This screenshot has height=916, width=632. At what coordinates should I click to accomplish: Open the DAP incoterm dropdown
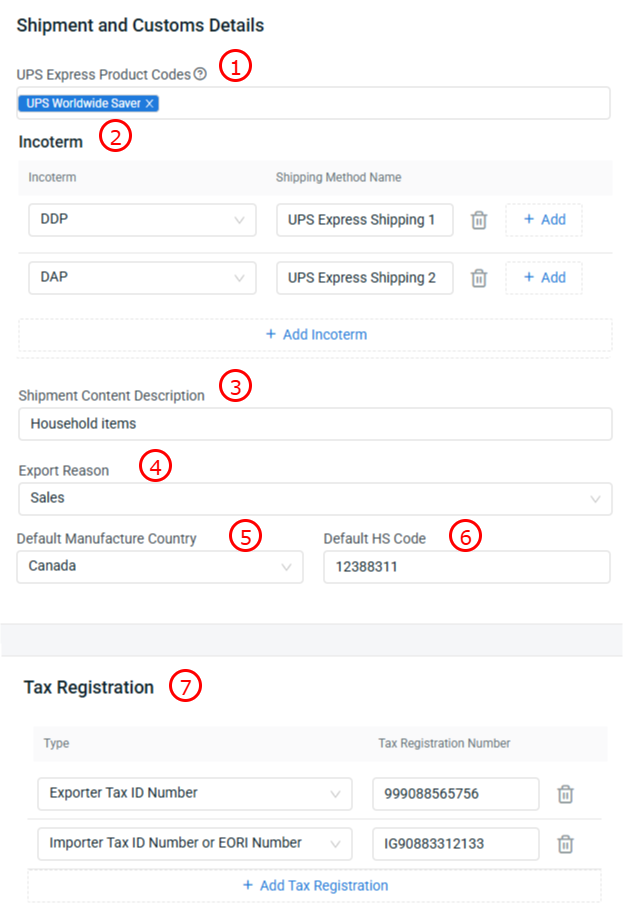[142, 278]
